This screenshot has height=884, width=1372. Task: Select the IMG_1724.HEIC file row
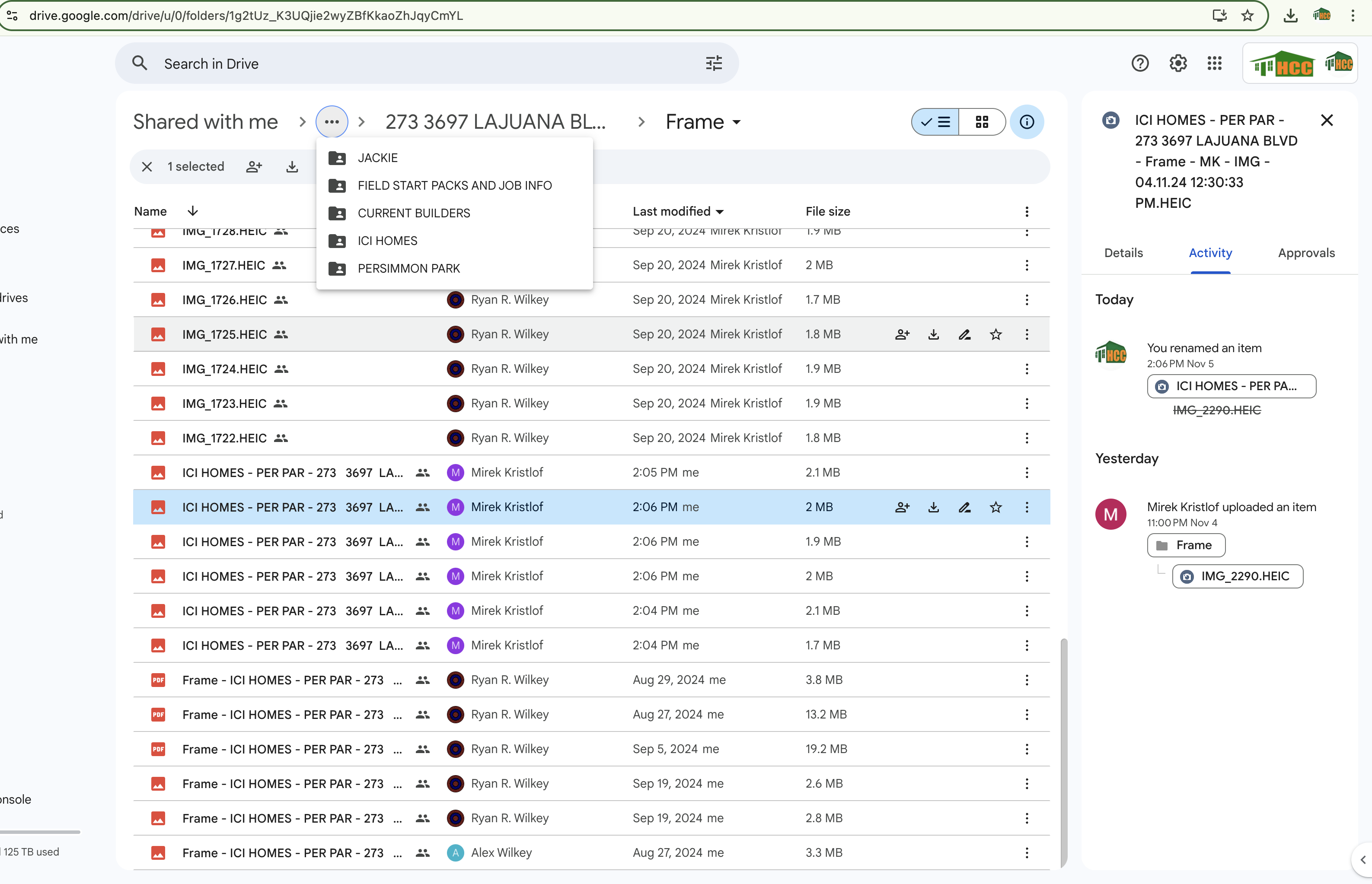point(591,369)
